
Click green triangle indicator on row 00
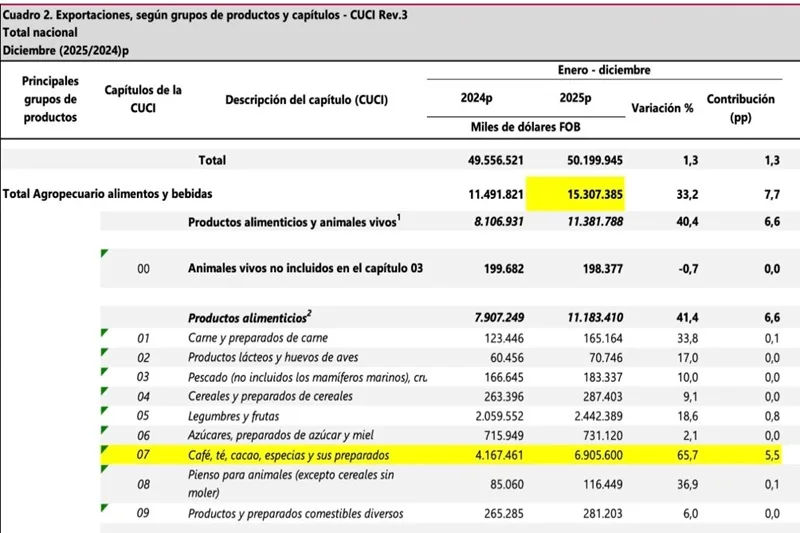[x=104, y=254]
